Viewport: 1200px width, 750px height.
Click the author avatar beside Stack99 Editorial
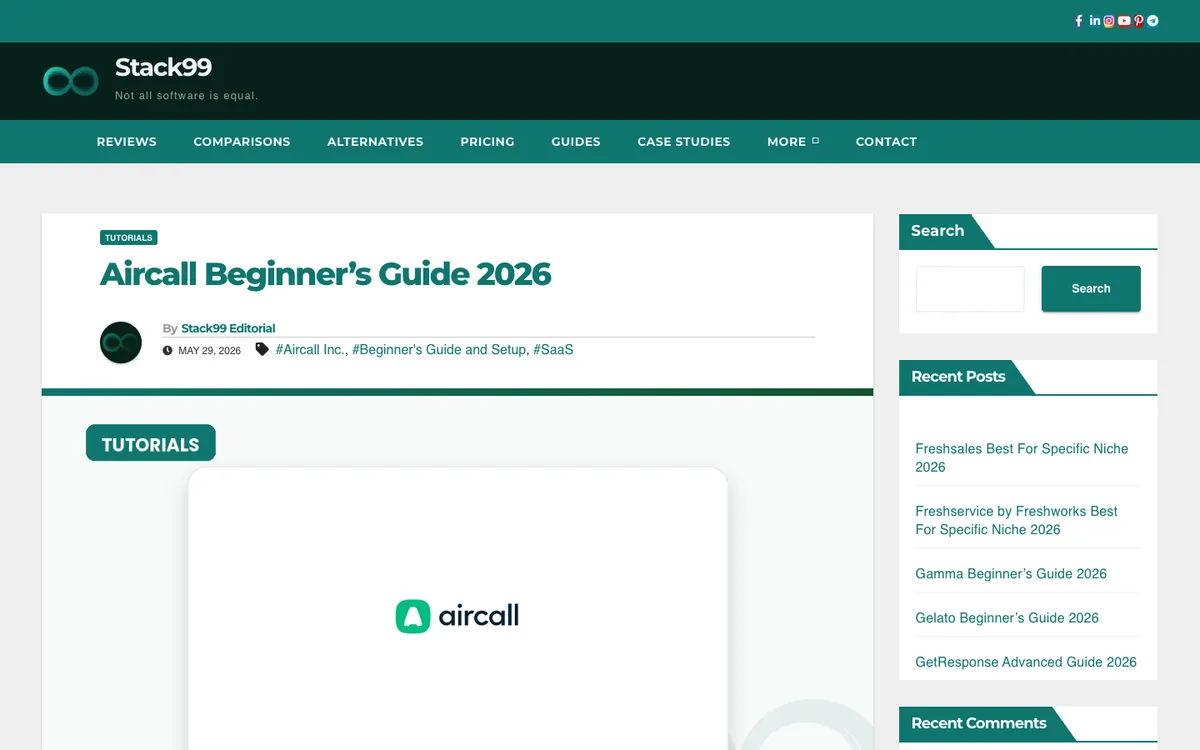pos(121,343)
